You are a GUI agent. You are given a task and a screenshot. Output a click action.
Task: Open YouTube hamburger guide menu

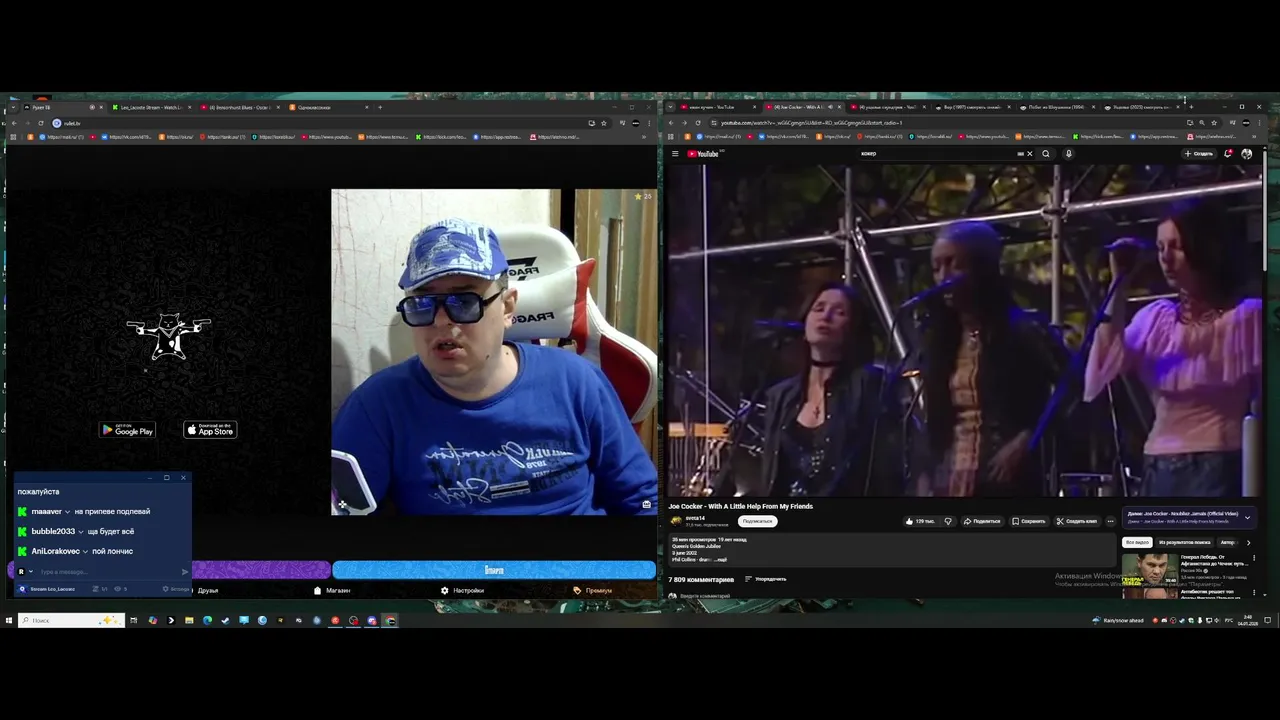click(x=675, y=154)
